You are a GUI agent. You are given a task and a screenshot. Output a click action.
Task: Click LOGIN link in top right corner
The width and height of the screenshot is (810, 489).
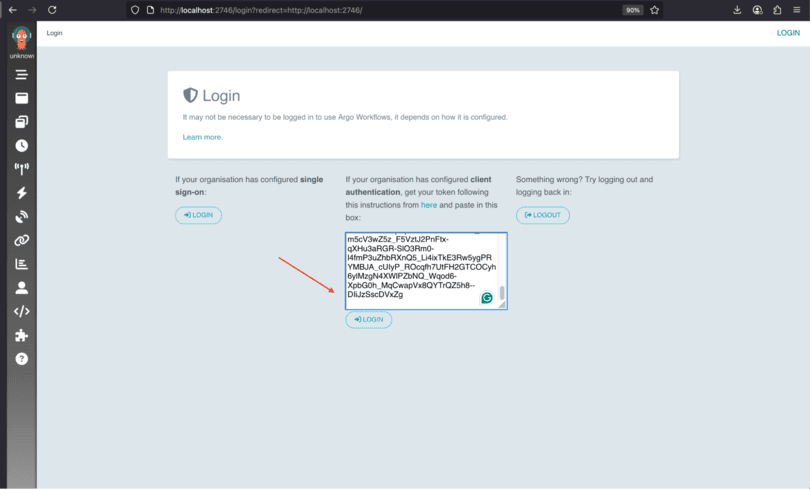(x=788, y=33)
